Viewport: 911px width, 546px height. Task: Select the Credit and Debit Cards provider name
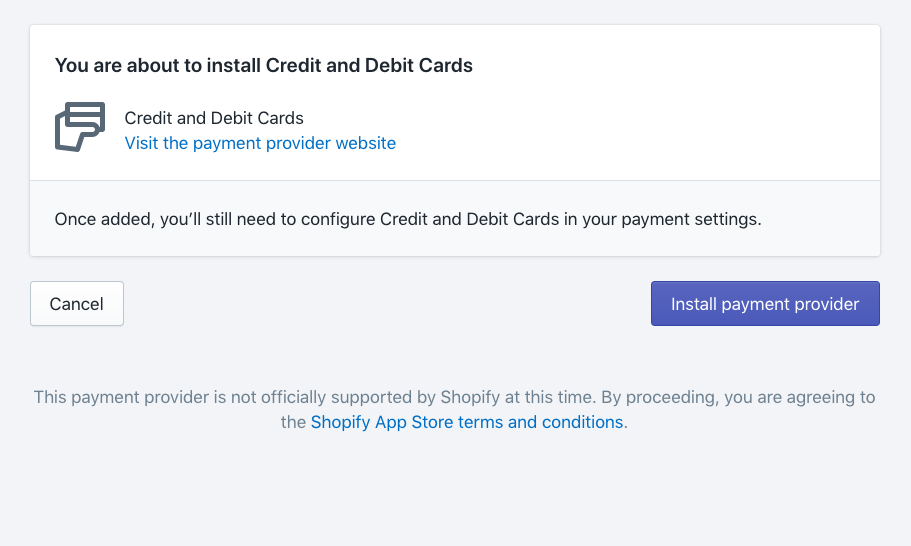click(214, 118)
